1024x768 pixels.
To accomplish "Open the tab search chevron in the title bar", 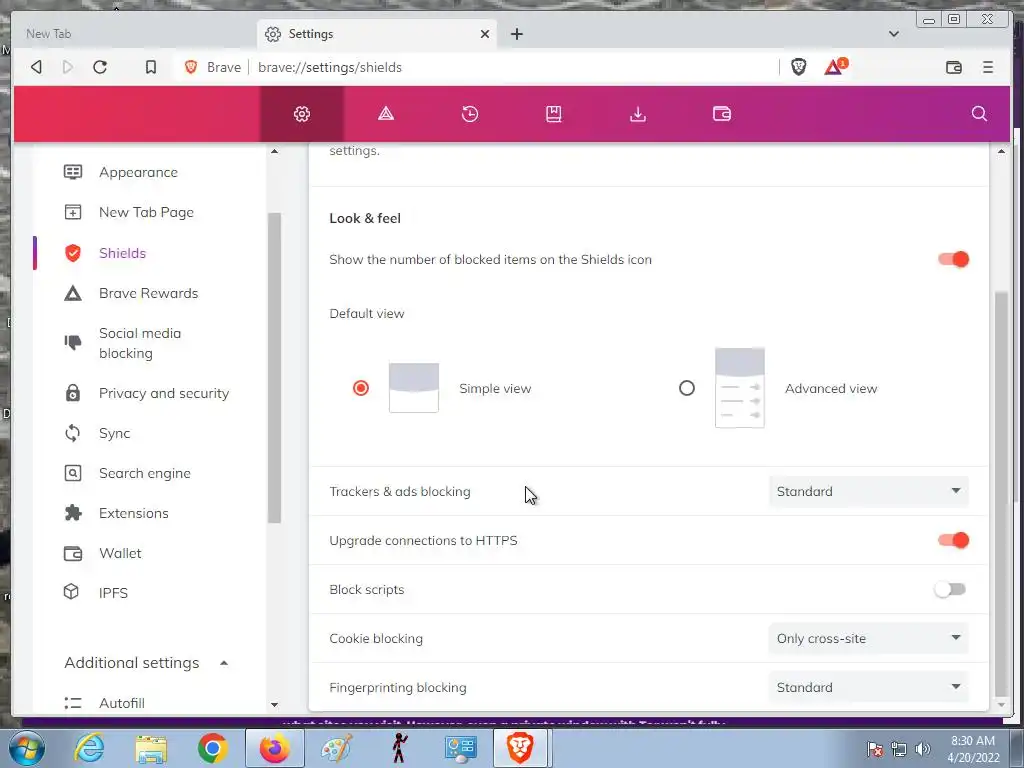I will (x=894, y=34).
